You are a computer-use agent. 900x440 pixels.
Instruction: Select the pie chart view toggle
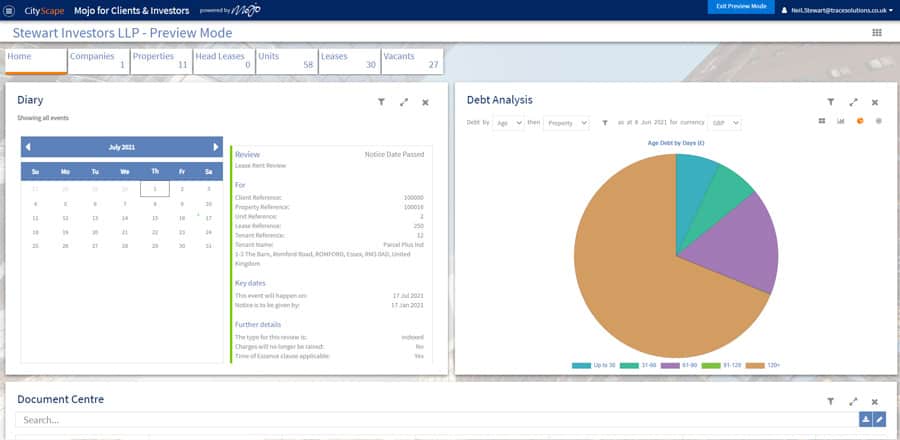pos(859,121)
